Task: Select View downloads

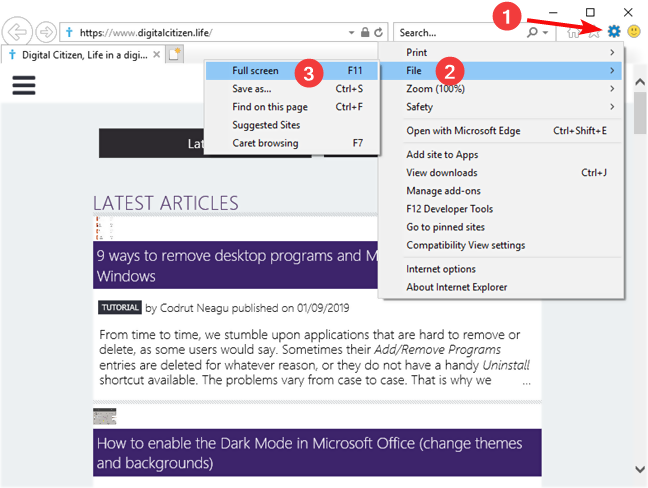Action: [500, 173]
